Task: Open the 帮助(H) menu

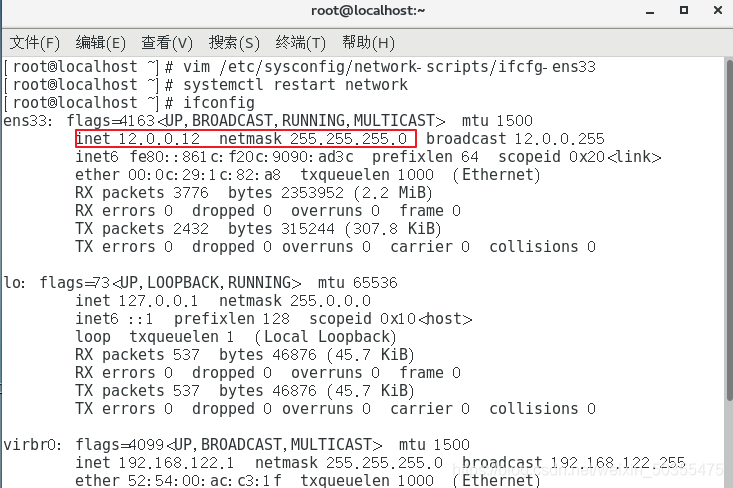Action: click(368, 43)
